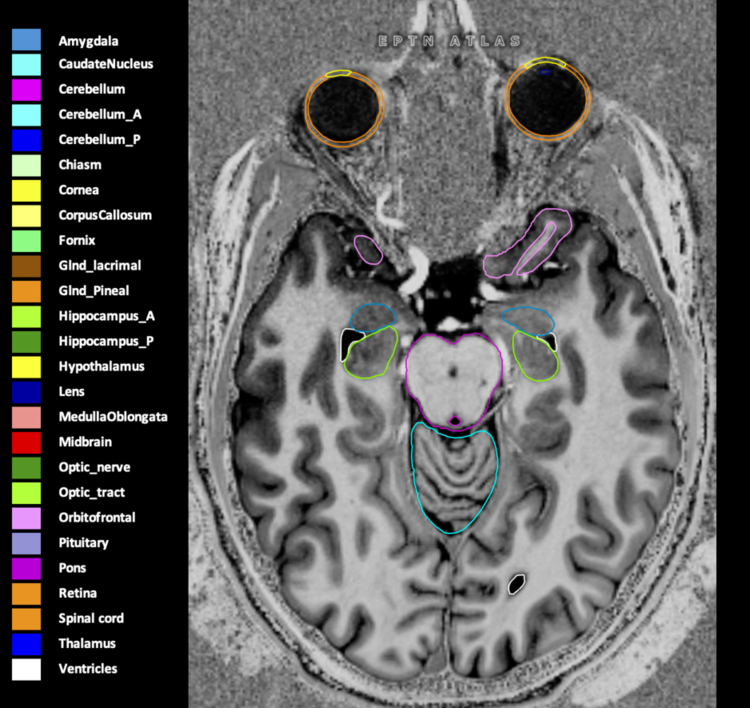
Task: Click the Optic_nerve color swatch
Action: [x=26, y=467]
